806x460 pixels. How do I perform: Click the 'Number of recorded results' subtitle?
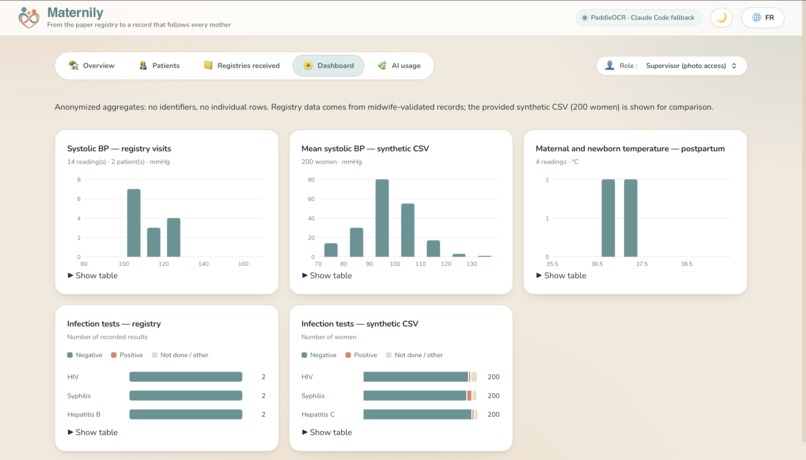click(107, 337)
